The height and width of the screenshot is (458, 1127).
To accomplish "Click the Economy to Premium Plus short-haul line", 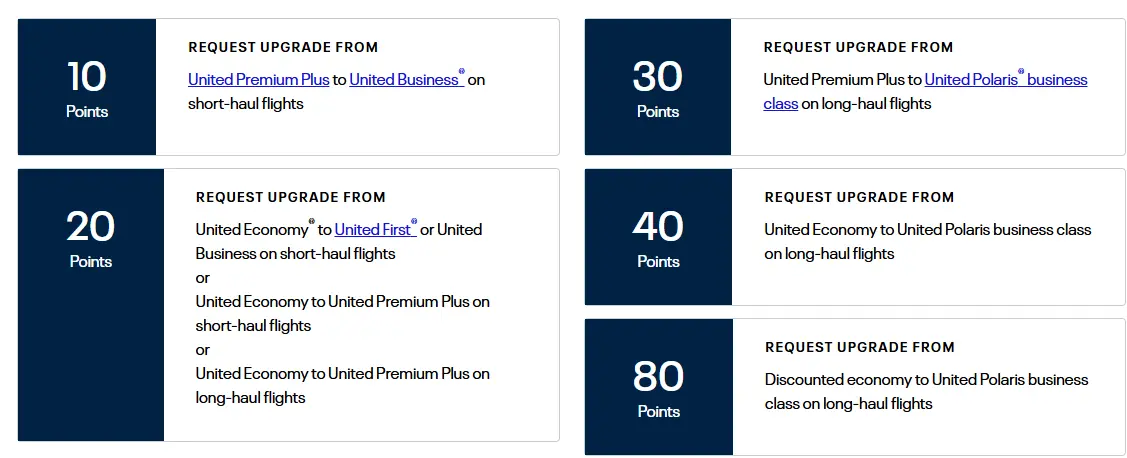I will click(x=342, y=313).
